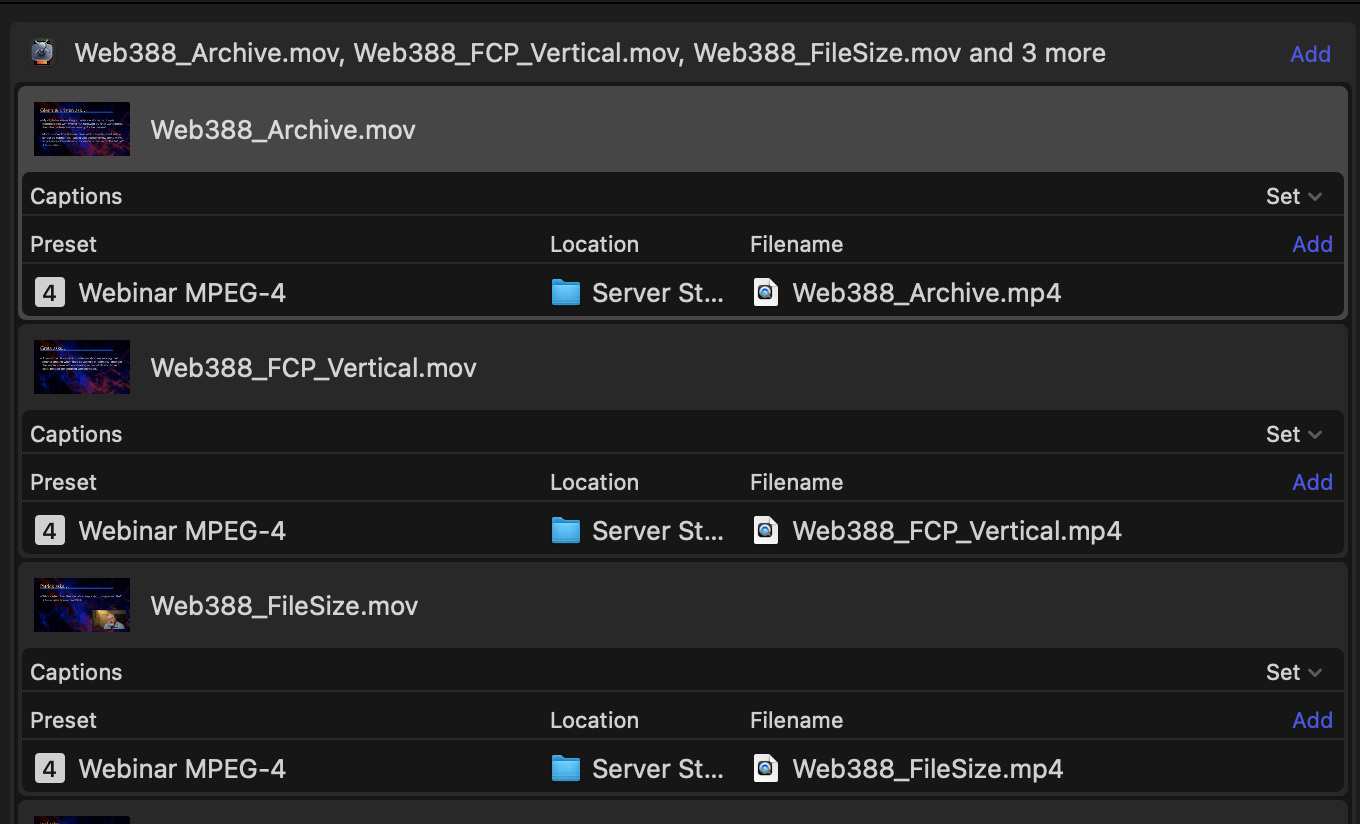
Task: Click file icon beside Web388_FileSize.mp4
Action: click(x=766, y=768)
